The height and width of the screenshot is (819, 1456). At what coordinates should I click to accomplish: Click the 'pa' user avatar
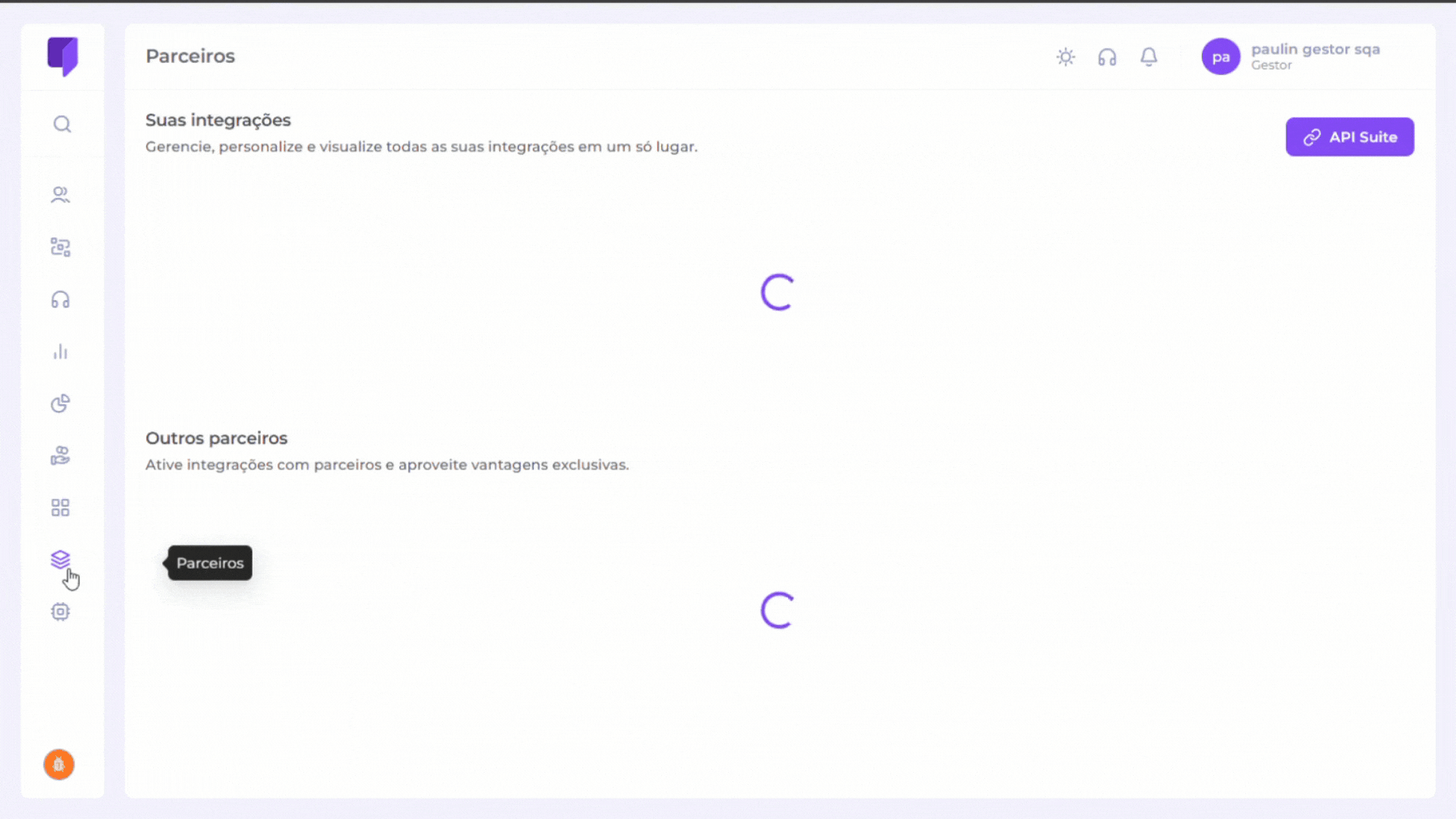pyautogui.click(x=1221, y=56)
